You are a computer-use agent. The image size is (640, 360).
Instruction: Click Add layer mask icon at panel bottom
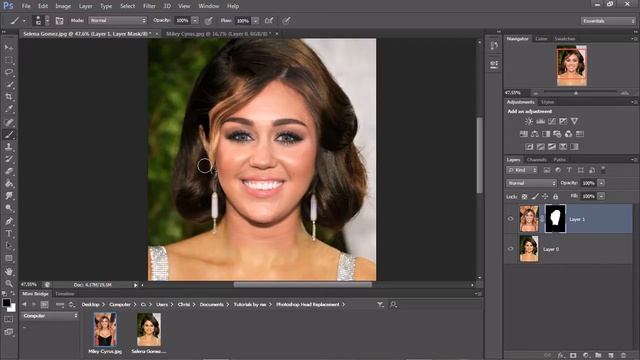[573, 356]
